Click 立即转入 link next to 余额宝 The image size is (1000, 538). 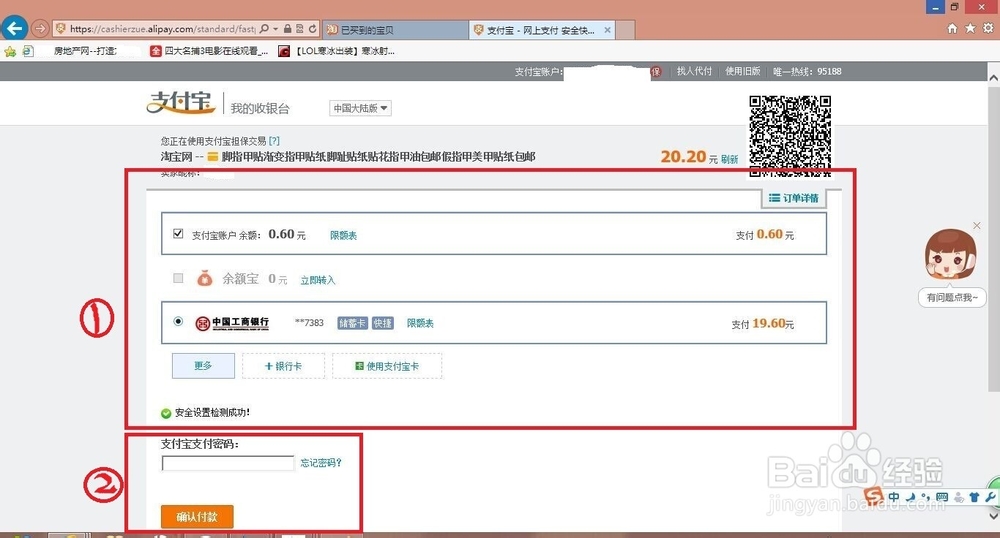tap(318, 280)
